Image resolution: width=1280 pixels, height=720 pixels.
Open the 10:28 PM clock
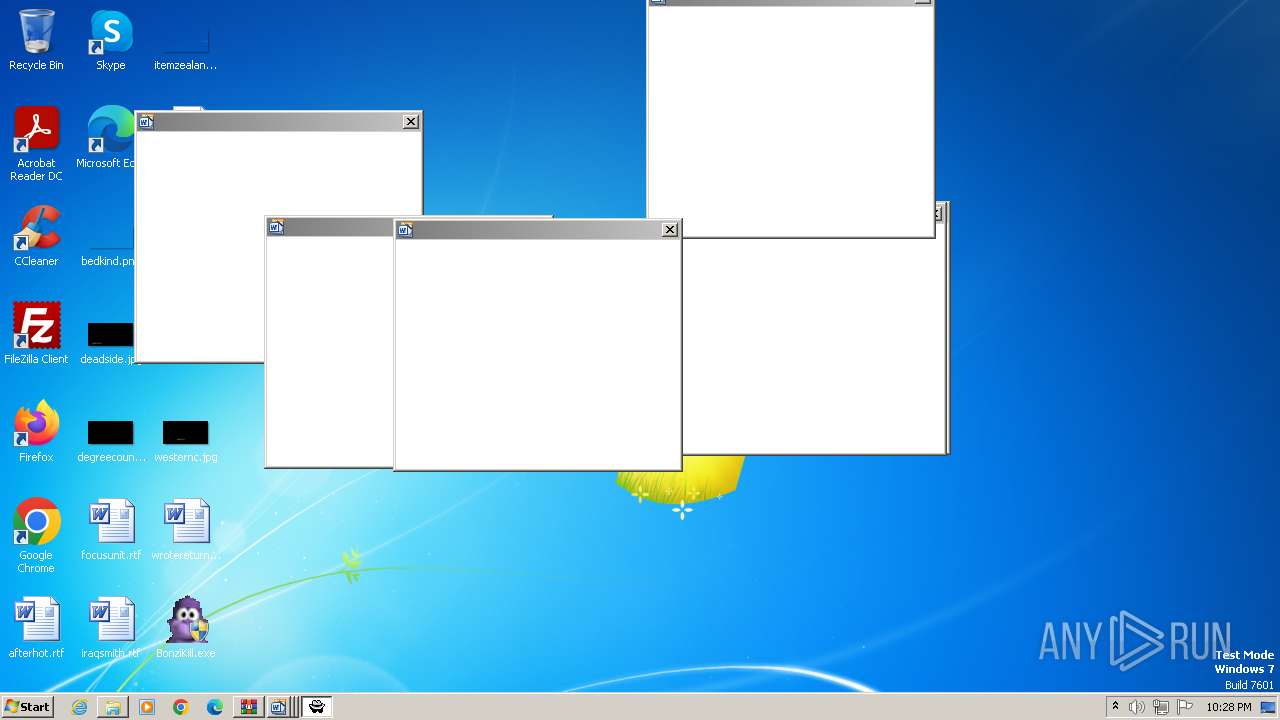1229,707
